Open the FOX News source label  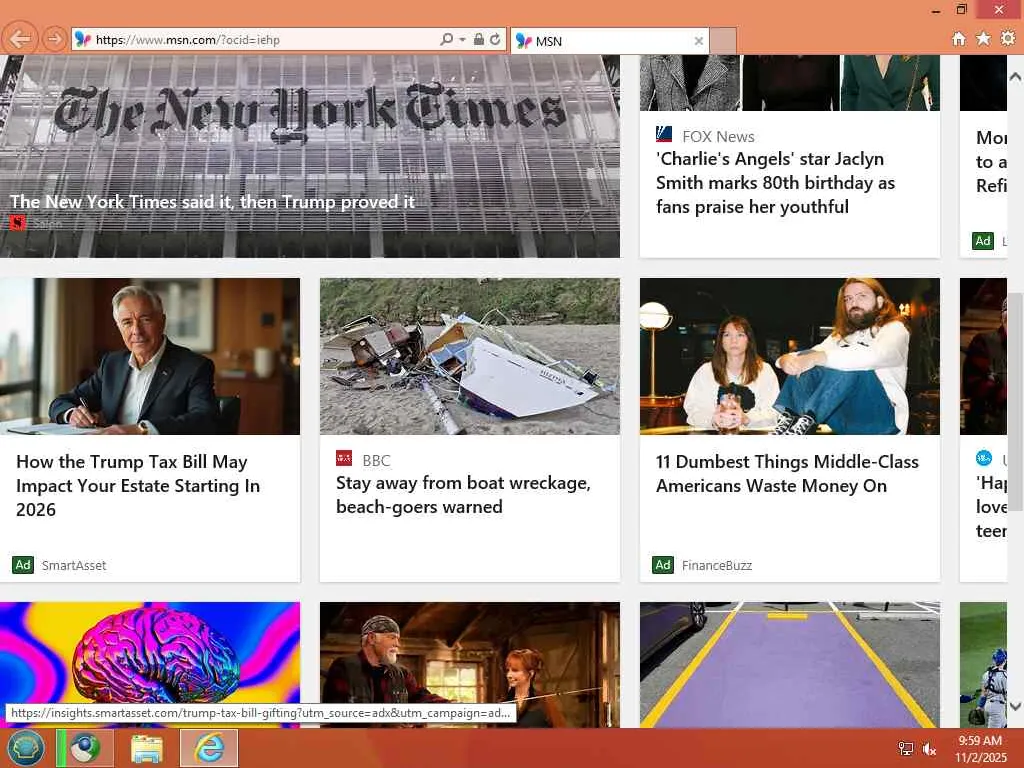(718, 136)
